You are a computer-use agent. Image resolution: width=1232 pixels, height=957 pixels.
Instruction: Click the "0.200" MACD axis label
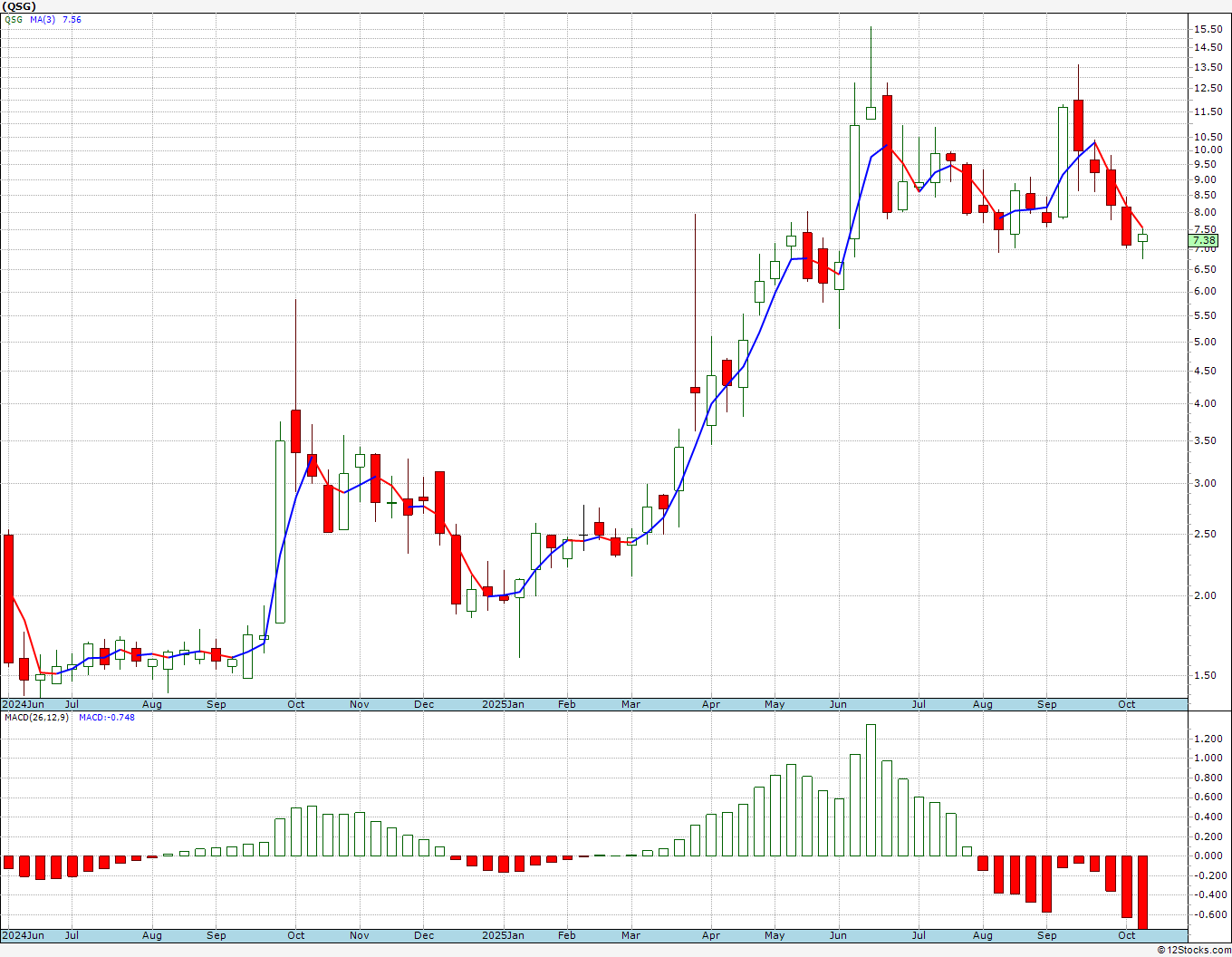[1208, 836]
